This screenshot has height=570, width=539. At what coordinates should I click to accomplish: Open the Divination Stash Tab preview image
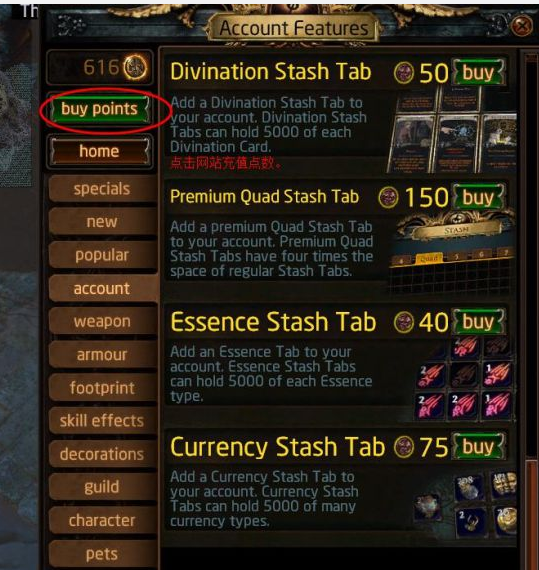point(452,129)
